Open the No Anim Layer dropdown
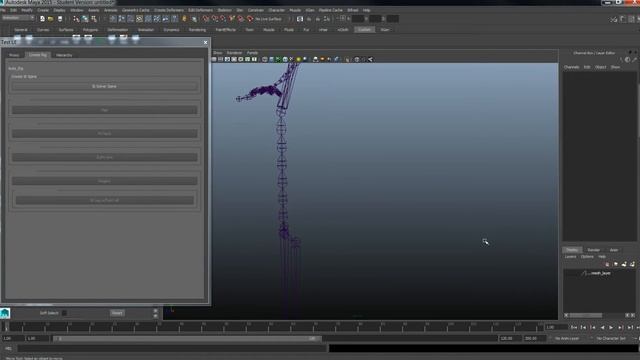The width and height of the screenshot is (640, 360). coord(567,338)
